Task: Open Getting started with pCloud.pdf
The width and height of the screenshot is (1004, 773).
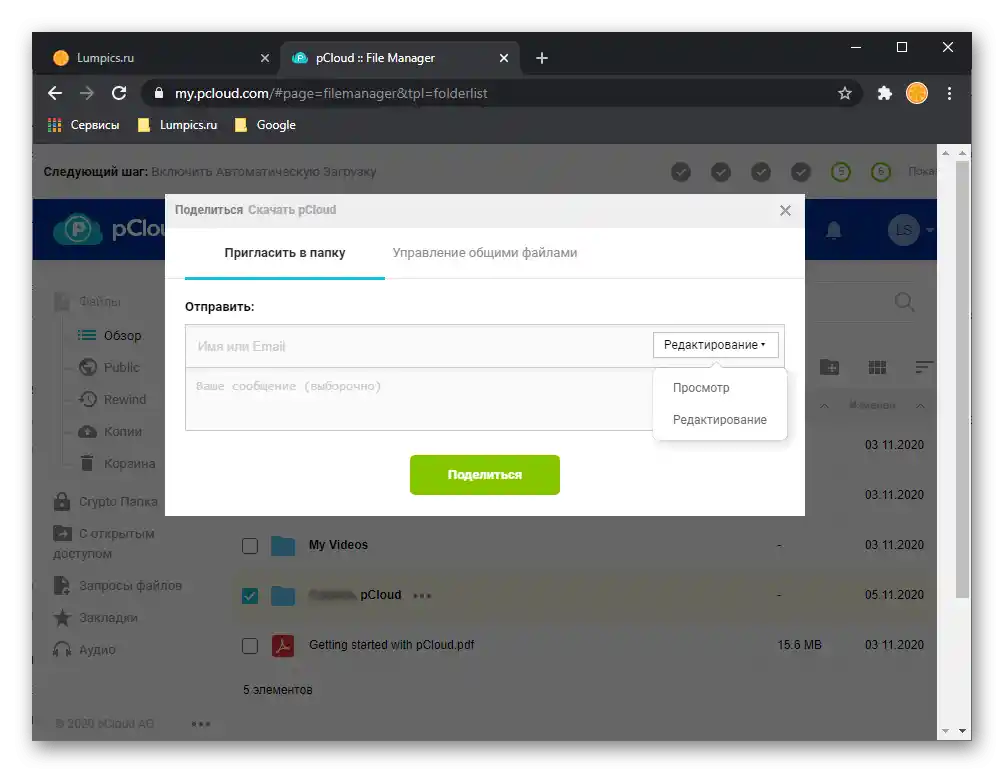Action: tap(391, 645)
